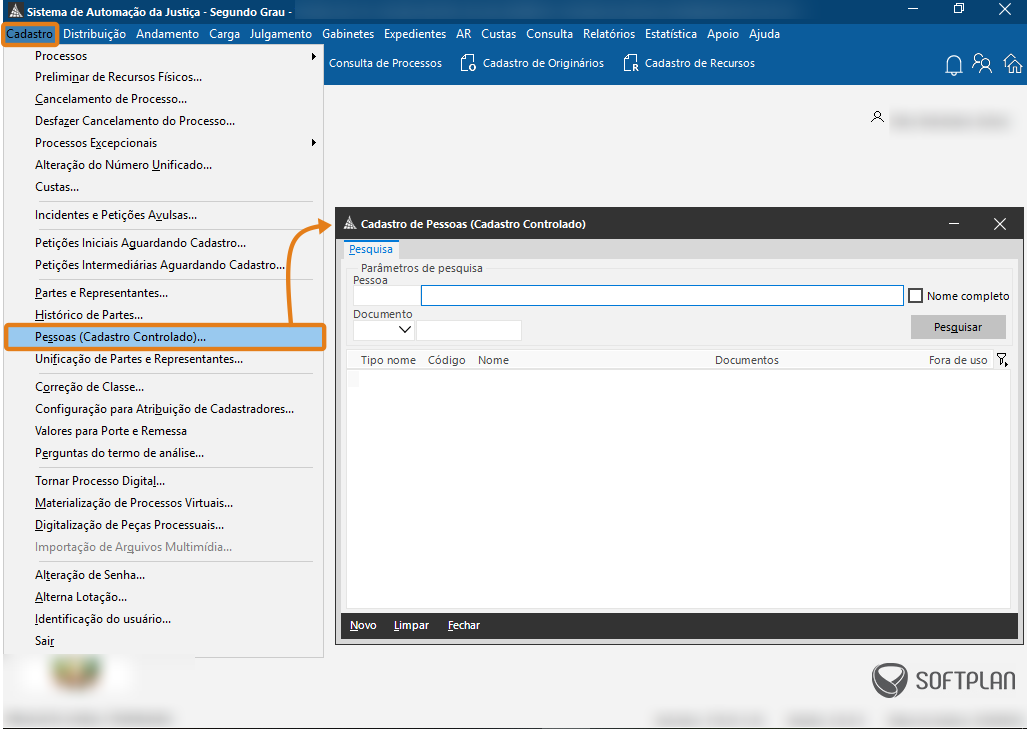This screenshot has height=729, width=1027.
Task: Click the filter icon in results header
Action: coord(1002,360)
